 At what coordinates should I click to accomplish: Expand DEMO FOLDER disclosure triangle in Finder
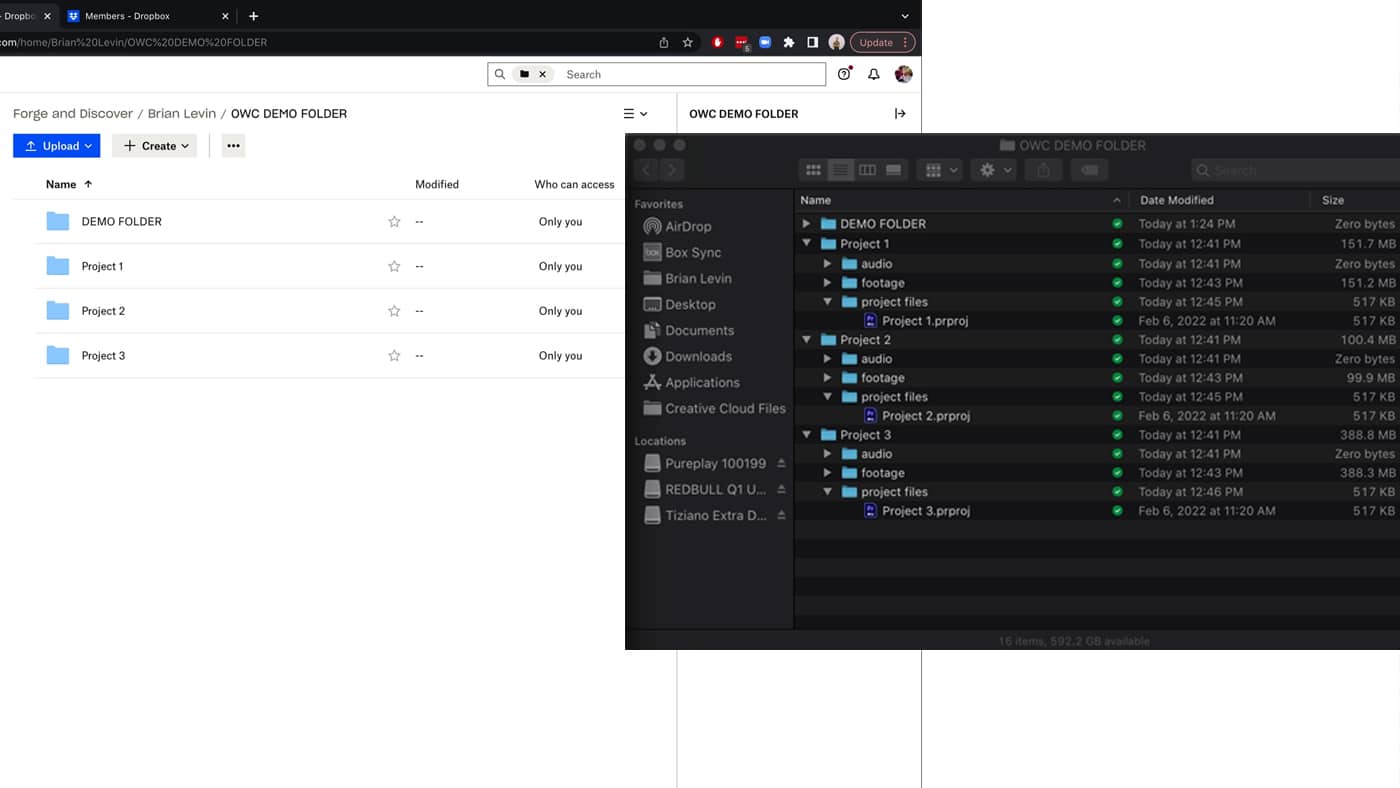(x=806, y=224)
